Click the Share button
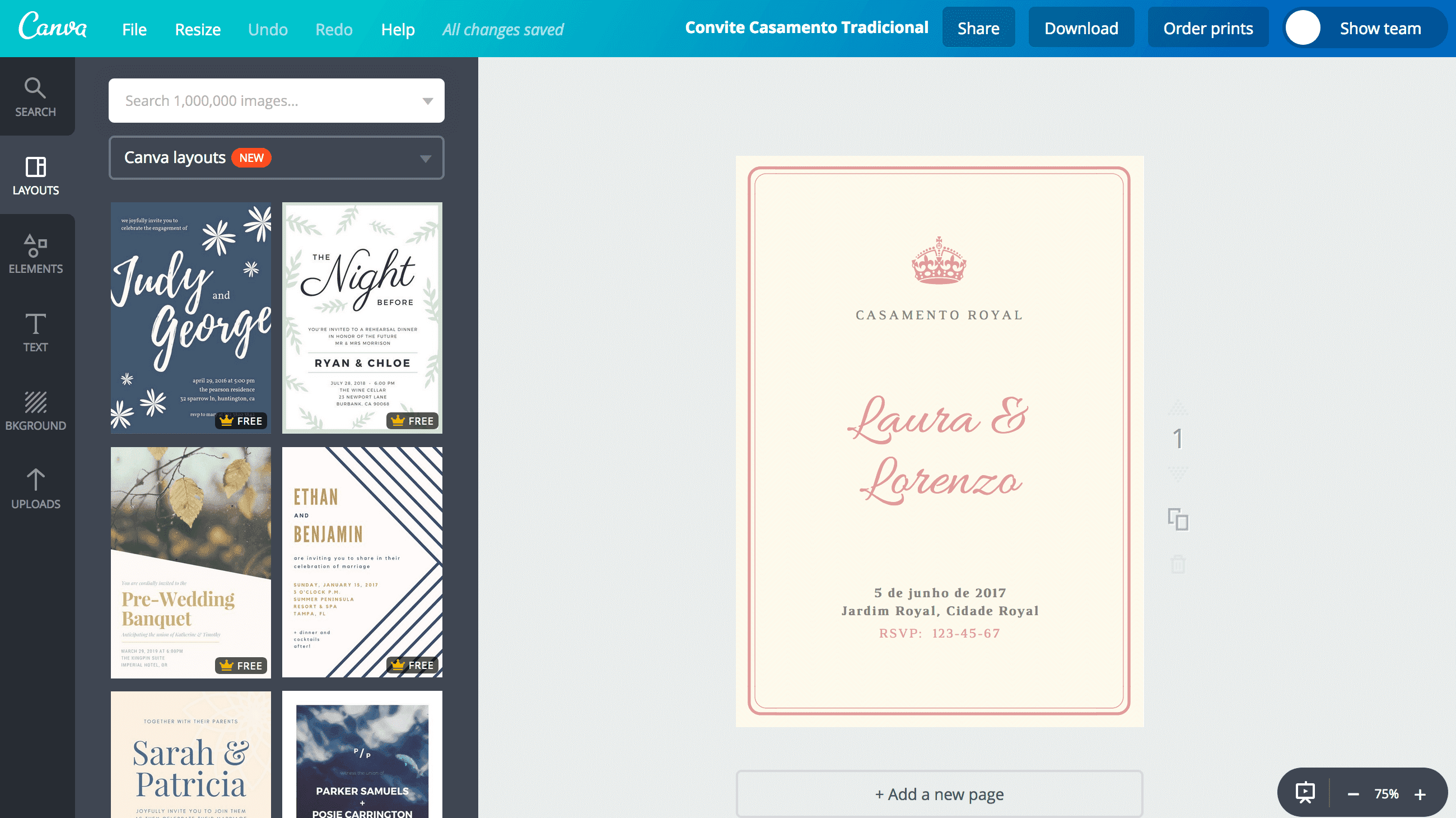Image resolution: width=1456 pixels, height=818 pixels. click(978, 27)
